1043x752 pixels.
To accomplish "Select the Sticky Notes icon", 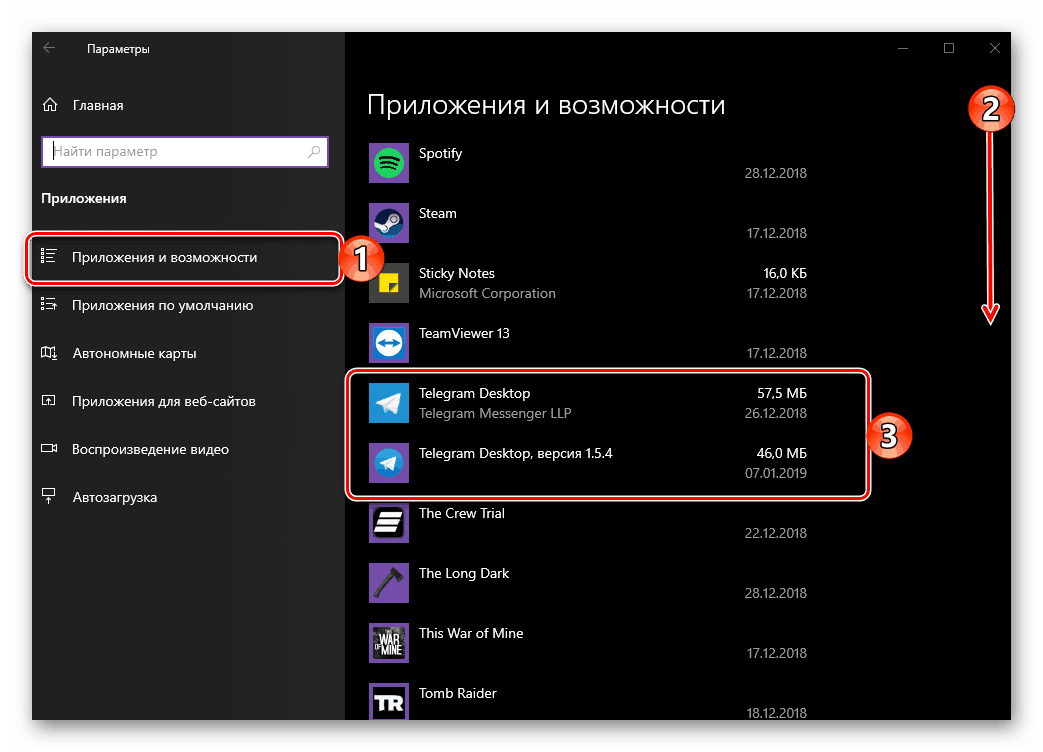I will tap(388, 282).
